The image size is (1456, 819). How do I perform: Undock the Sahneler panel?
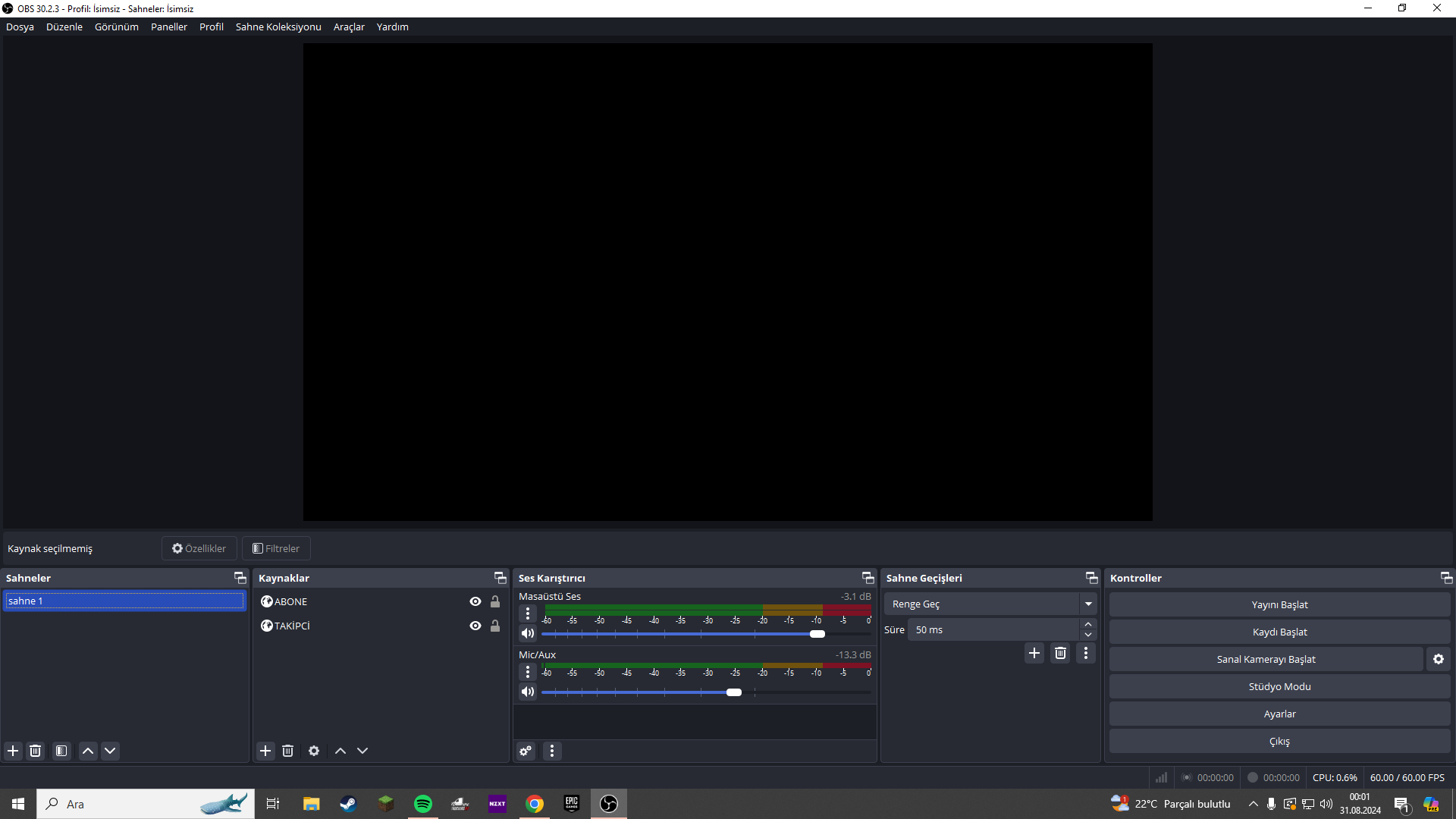pos(240,578)
